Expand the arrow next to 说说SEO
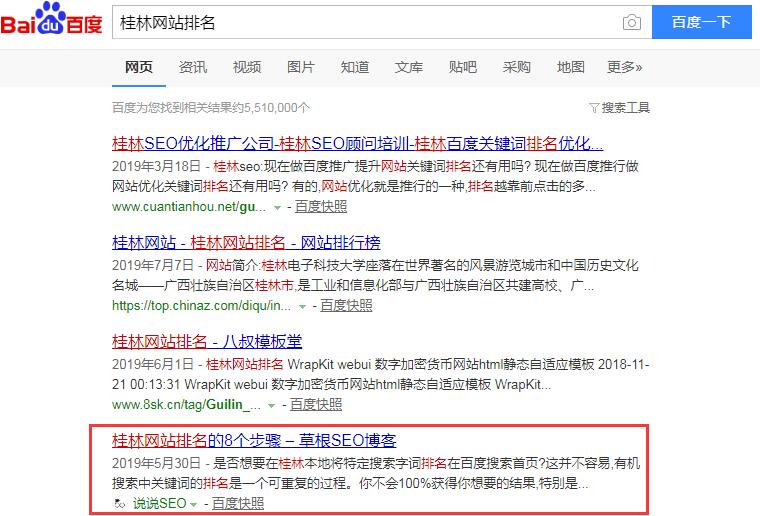This screenshot has width=760, height=516. coord(193,504)
